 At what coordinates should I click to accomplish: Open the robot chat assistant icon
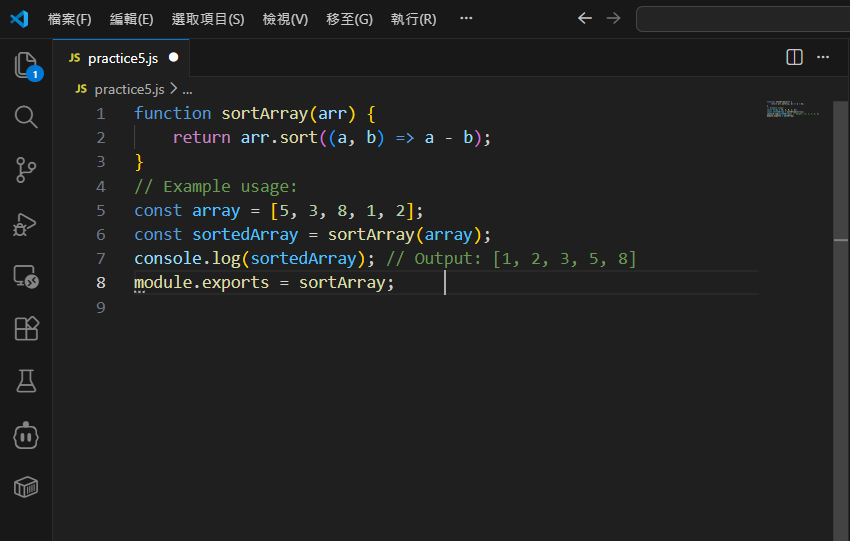click(x=26, y=435)
